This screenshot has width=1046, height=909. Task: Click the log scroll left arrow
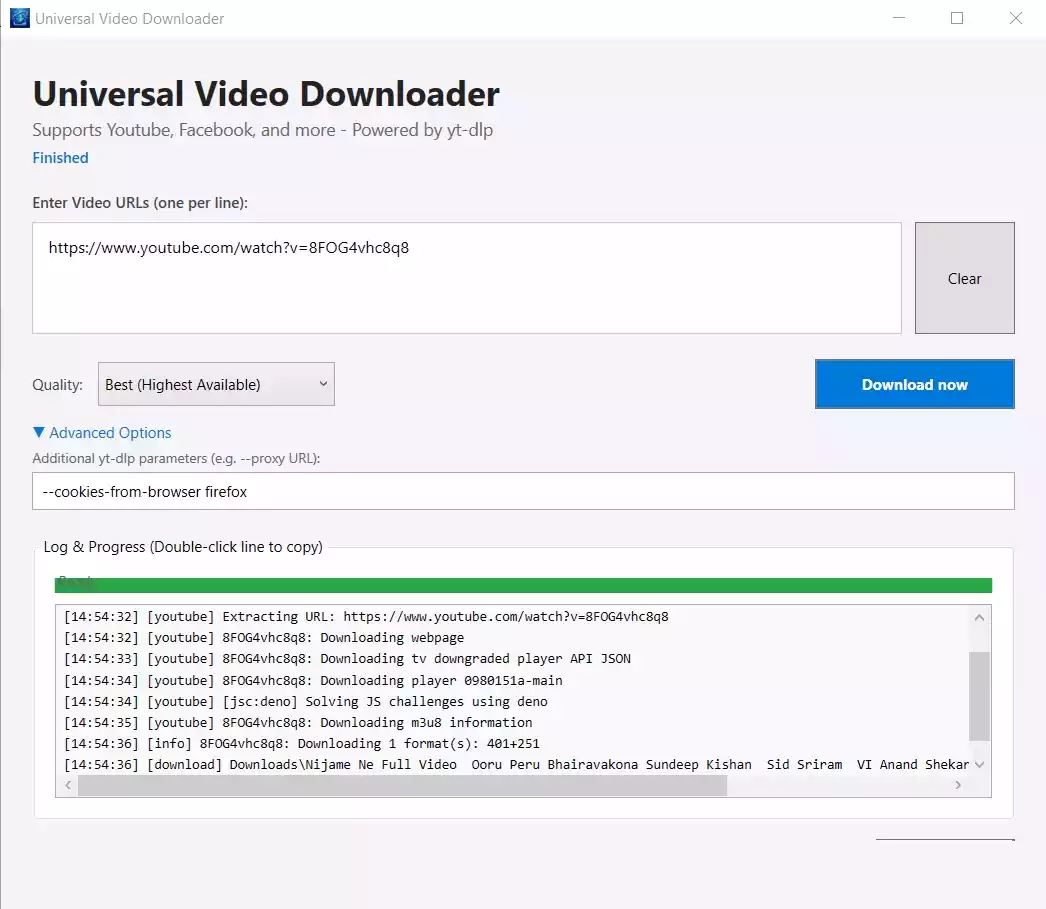pos(67,786)
